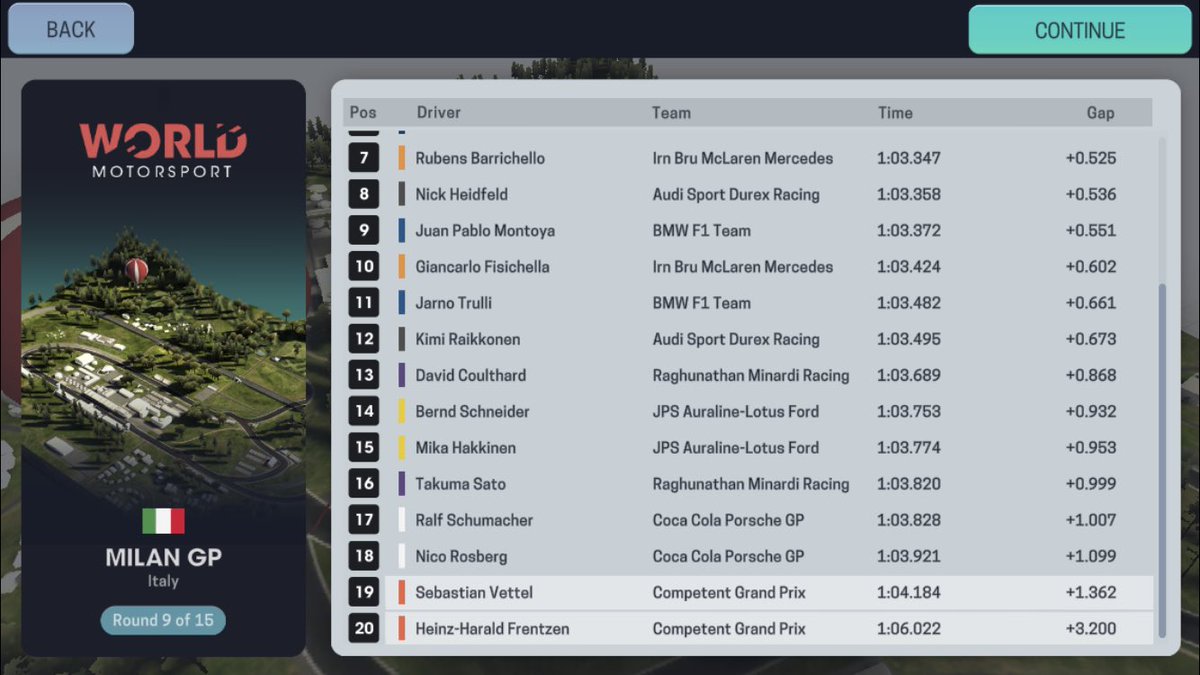Screen dimensions: 1200x675
Task: Click lap time 1:04.184
Action: (x=909, y=592)
